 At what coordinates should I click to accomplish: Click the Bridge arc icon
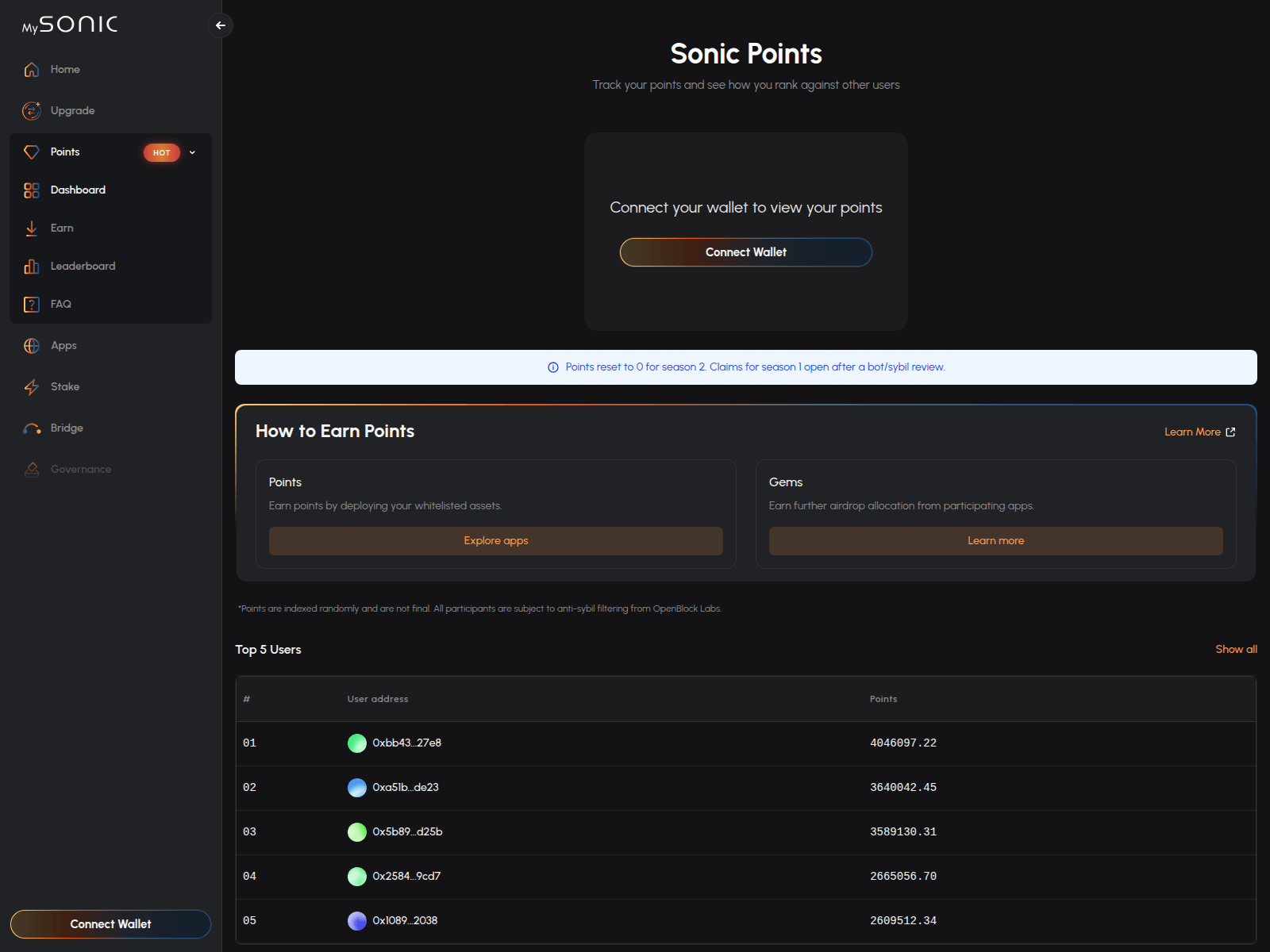[x=32, y=428]
